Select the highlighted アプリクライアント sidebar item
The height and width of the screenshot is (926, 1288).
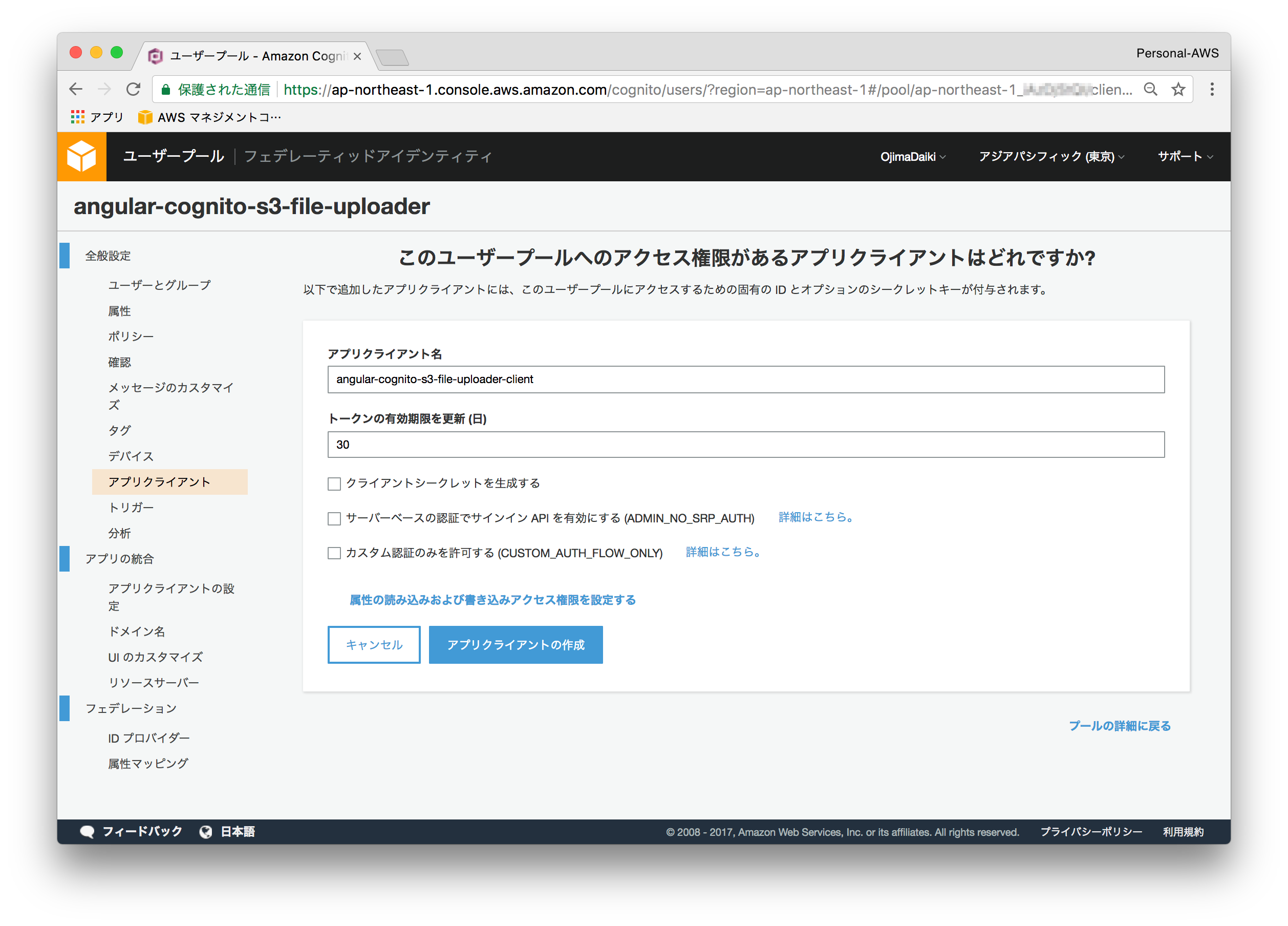click(170, 482)
